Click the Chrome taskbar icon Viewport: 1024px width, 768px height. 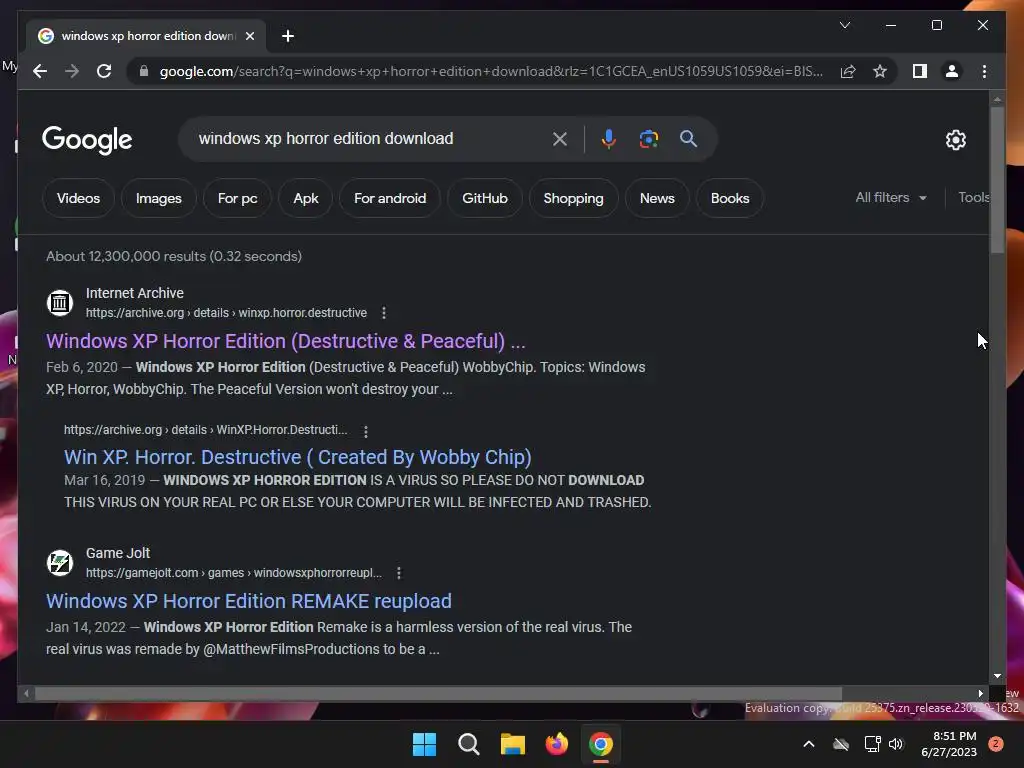[601, 744]
